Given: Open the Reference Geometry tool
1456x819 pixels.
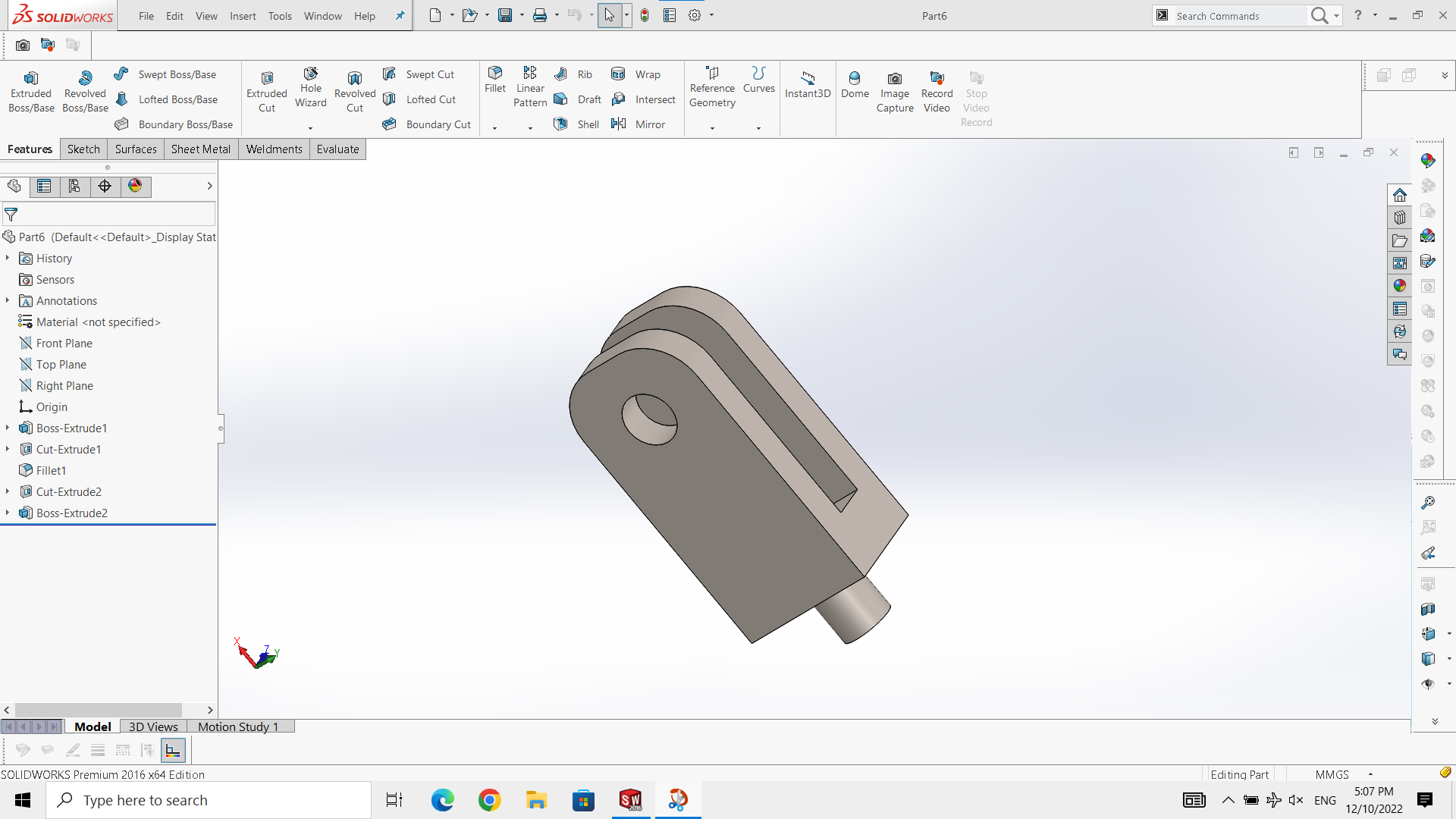Looking at the screenshot, I should (712, 86).
